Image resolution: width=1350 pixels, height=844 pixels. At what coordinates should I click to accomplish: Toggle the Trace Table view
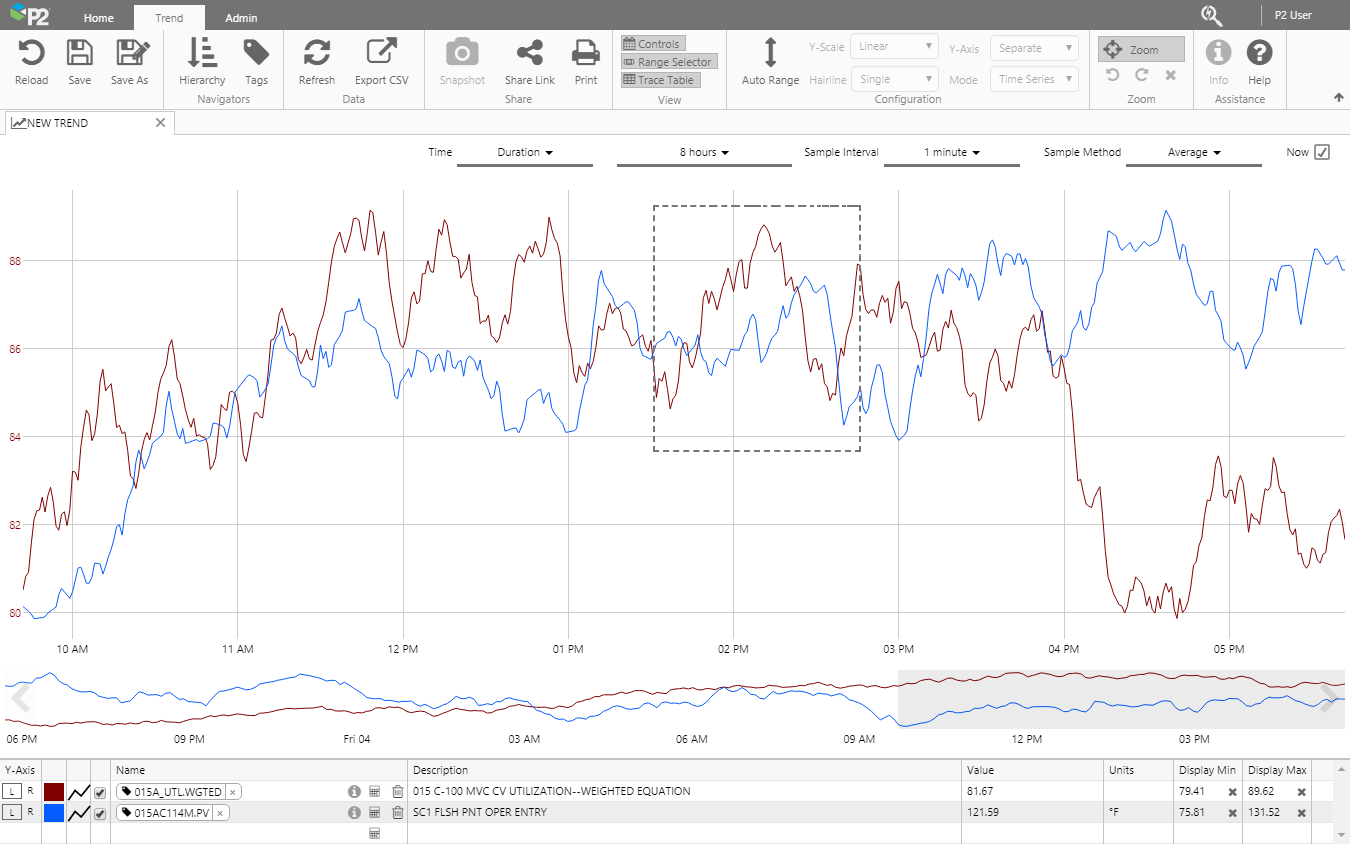click(x=660, y=80)
